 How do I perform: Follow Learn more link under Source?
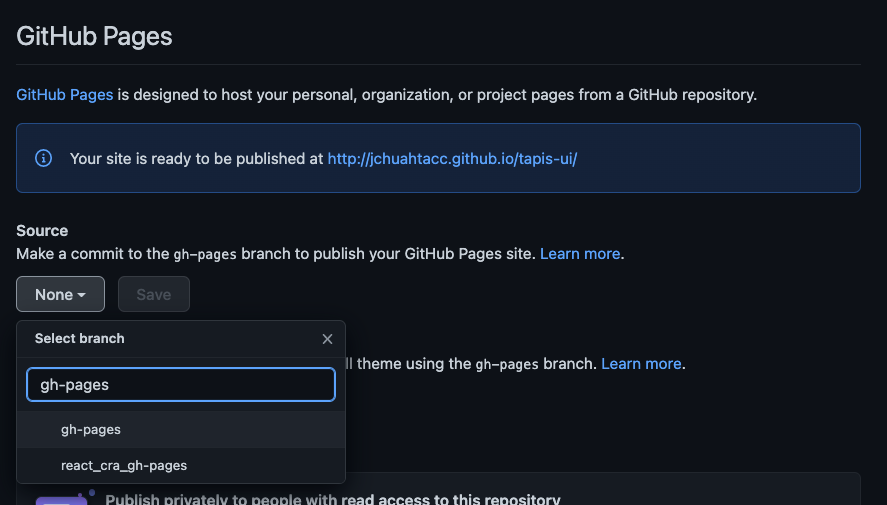coord(580,254)
